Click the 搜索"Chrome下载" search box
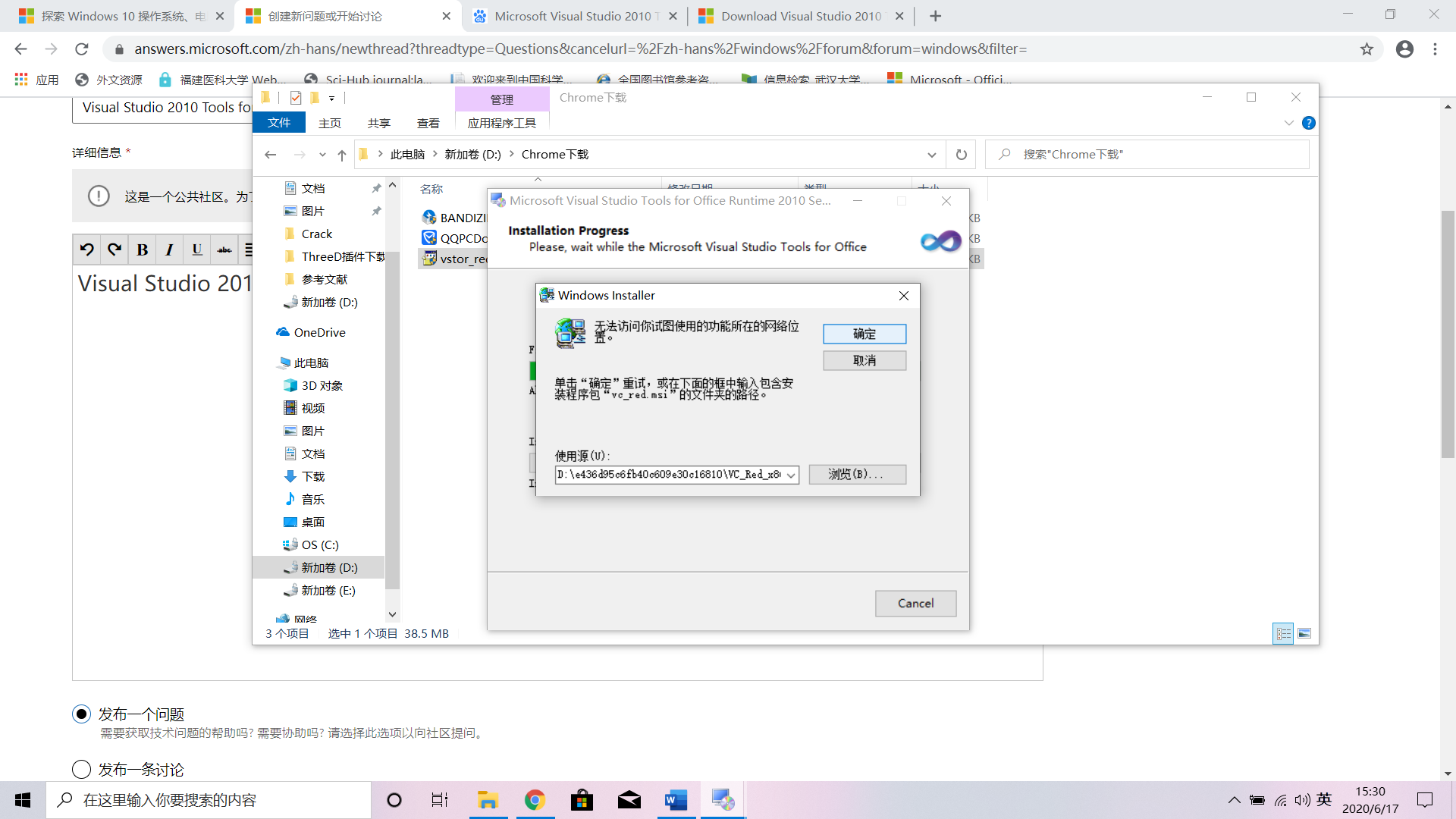 point(1147,155)
